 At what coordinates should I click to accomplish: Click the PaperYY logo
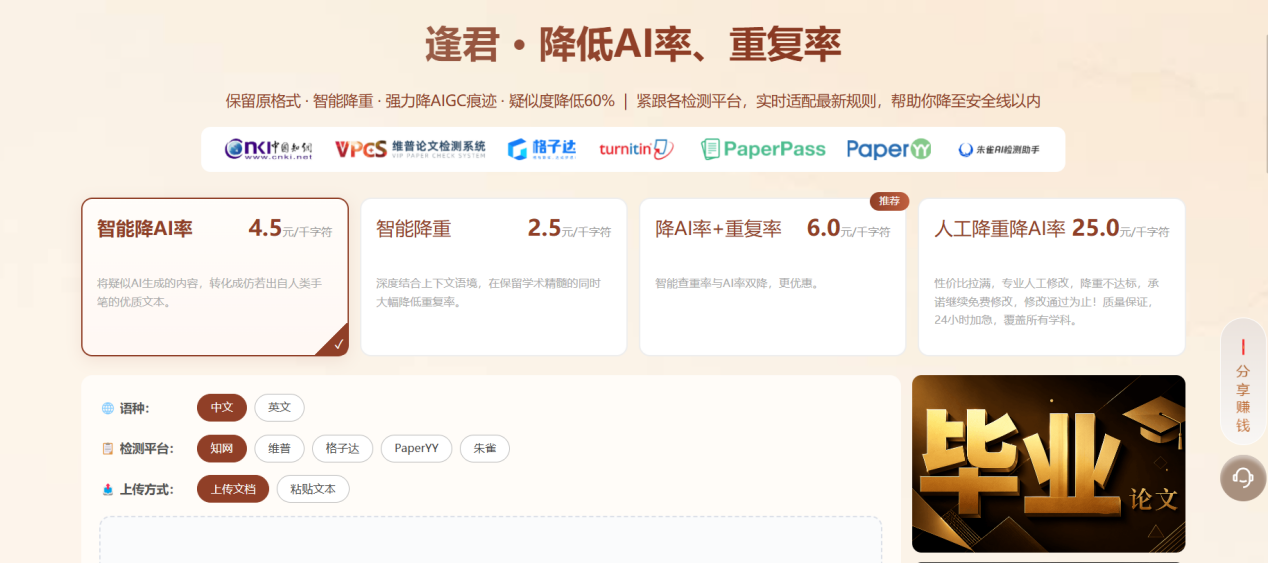(x=889, y=149)
